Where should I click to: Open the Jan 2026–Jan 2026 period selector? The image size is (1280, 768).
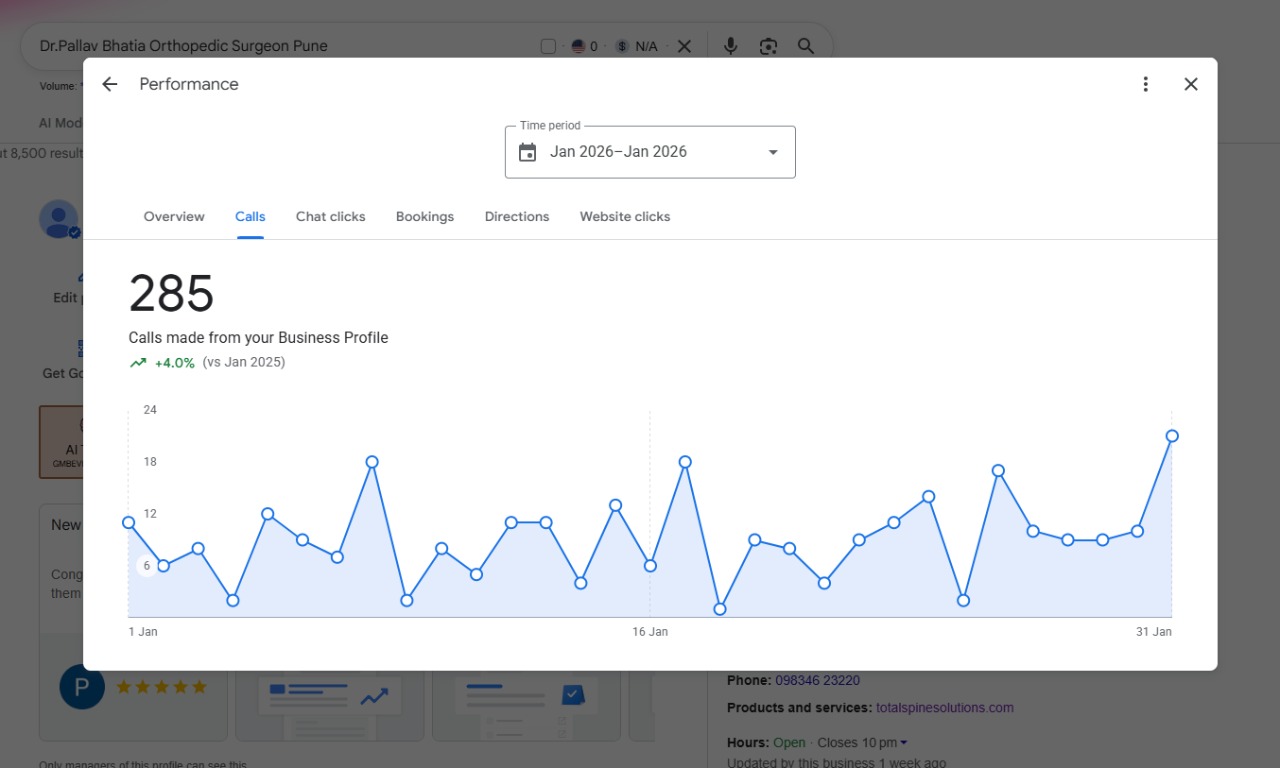[650, 152]
